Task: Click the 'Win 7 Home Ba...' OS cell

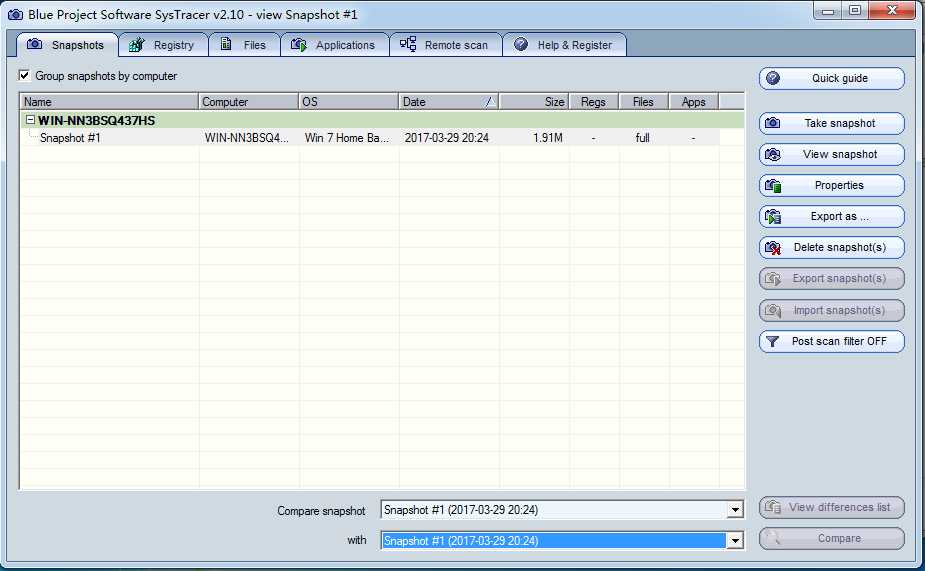Action: (x=347, y=138)
